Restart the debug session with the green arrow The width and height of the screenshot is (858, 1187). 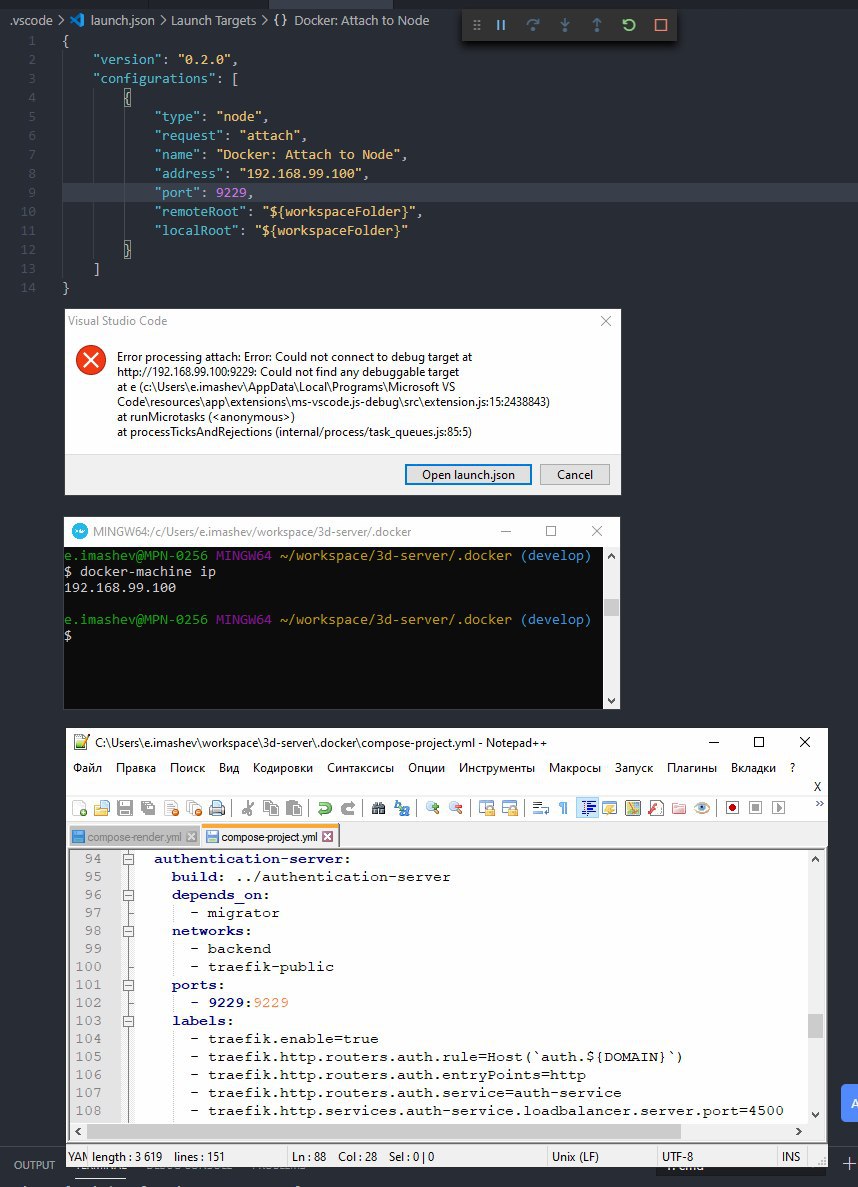pyautogui.click(x=629, y=25)
